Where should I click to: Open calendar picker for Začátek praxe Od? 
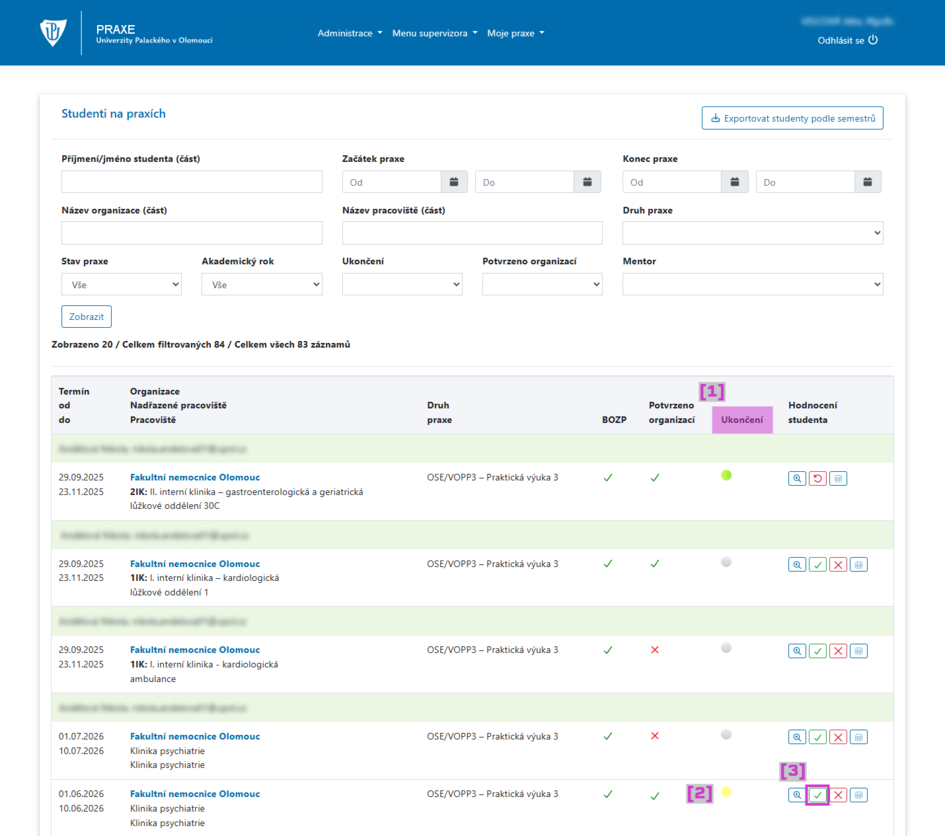point(454,182)
